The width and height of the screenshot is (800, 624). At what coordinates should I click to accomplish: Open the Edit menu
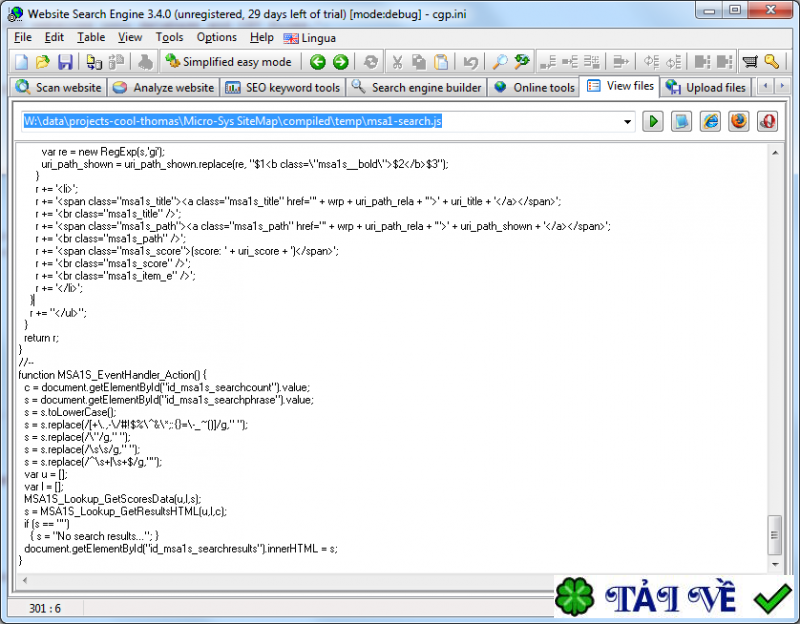pyautogui.click(x=54, y=37)
